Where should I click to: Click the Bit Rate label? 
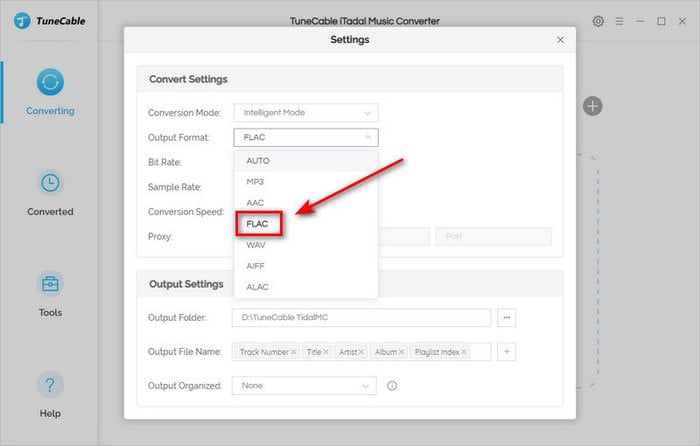[165, 162]
